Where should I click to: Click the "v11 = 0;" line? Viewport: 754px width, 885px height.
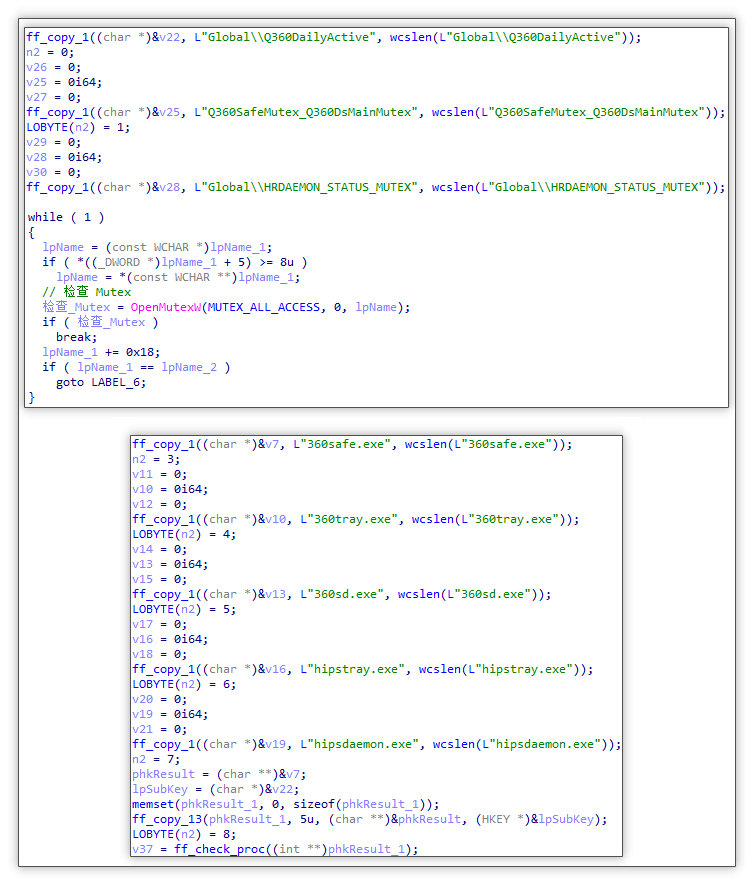pos(159,475)
